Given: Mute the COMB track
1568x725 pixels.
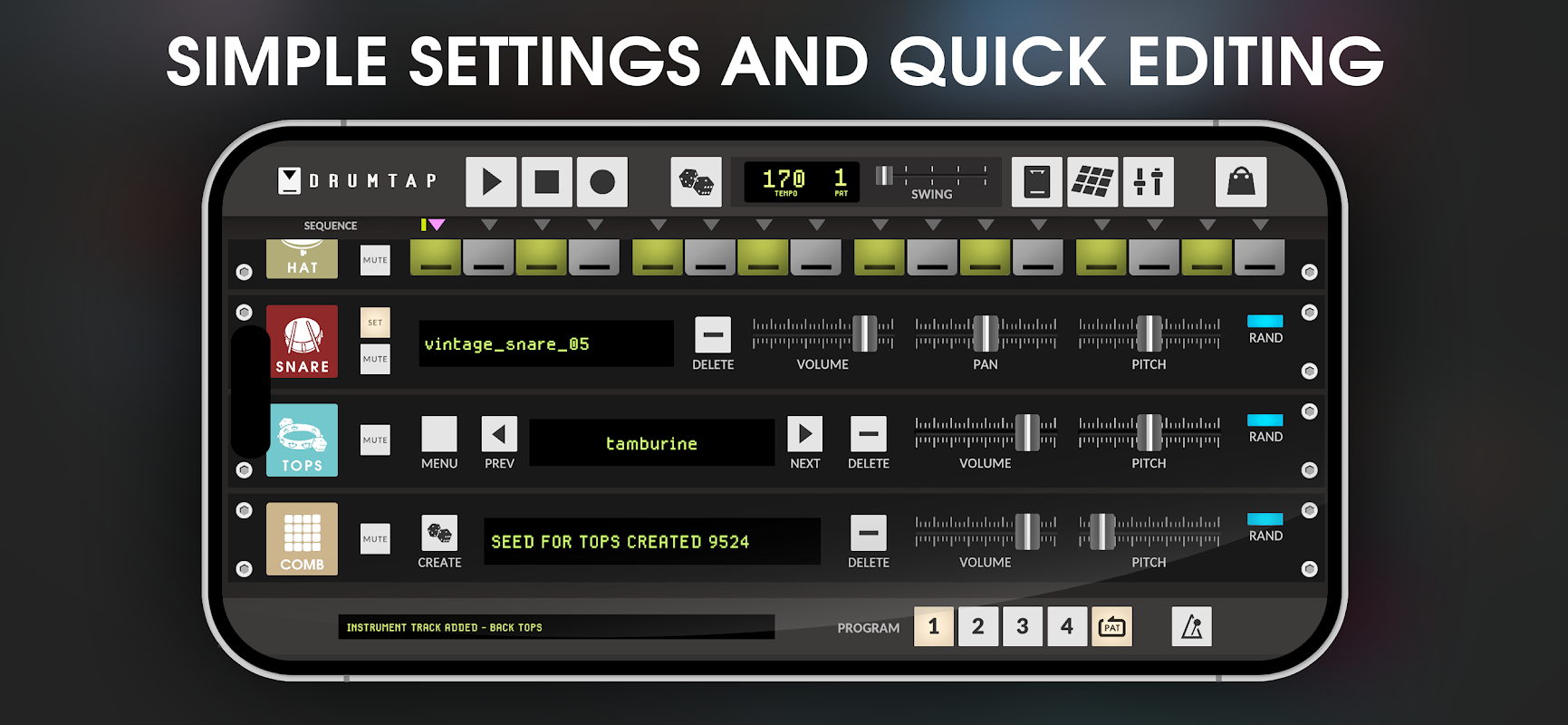Looking at the screenshot, I should point(375,539).
